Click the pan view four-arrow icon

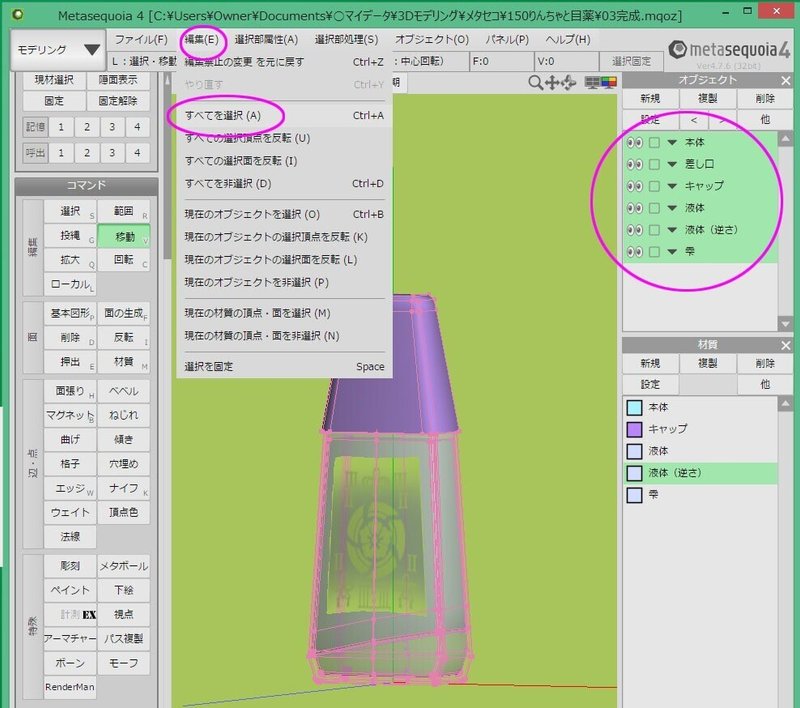(x=552, y=82)
